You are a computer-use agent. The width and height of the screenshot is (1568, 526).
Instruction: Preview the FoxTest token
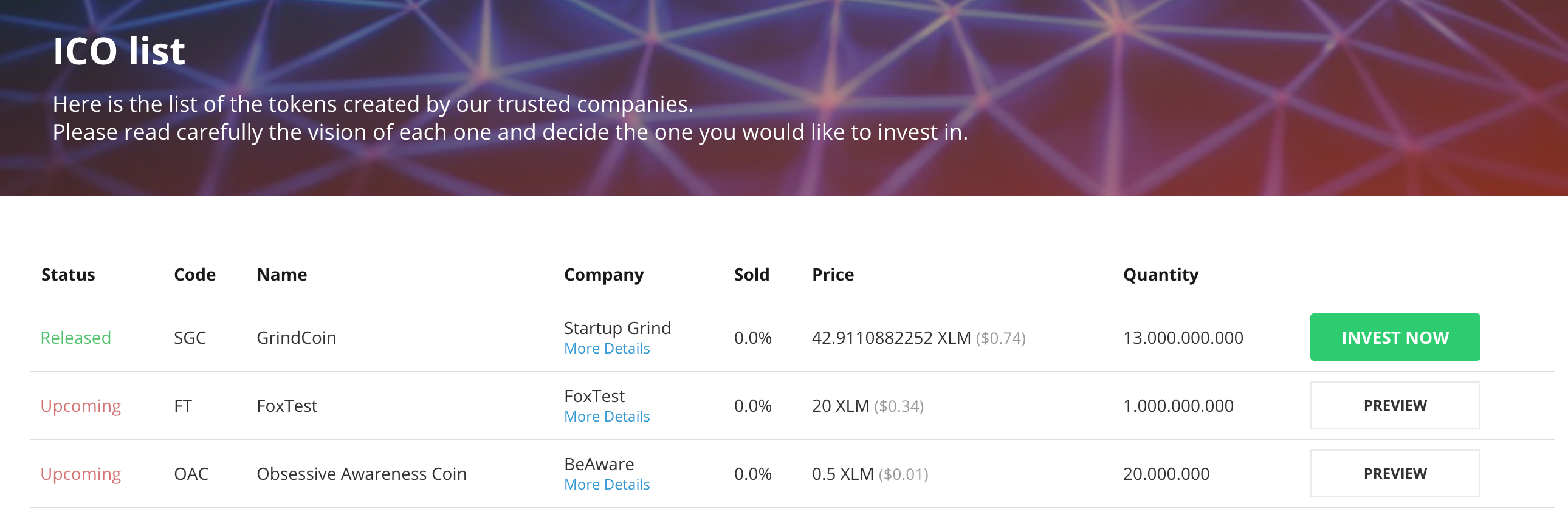click(1395, 406)
